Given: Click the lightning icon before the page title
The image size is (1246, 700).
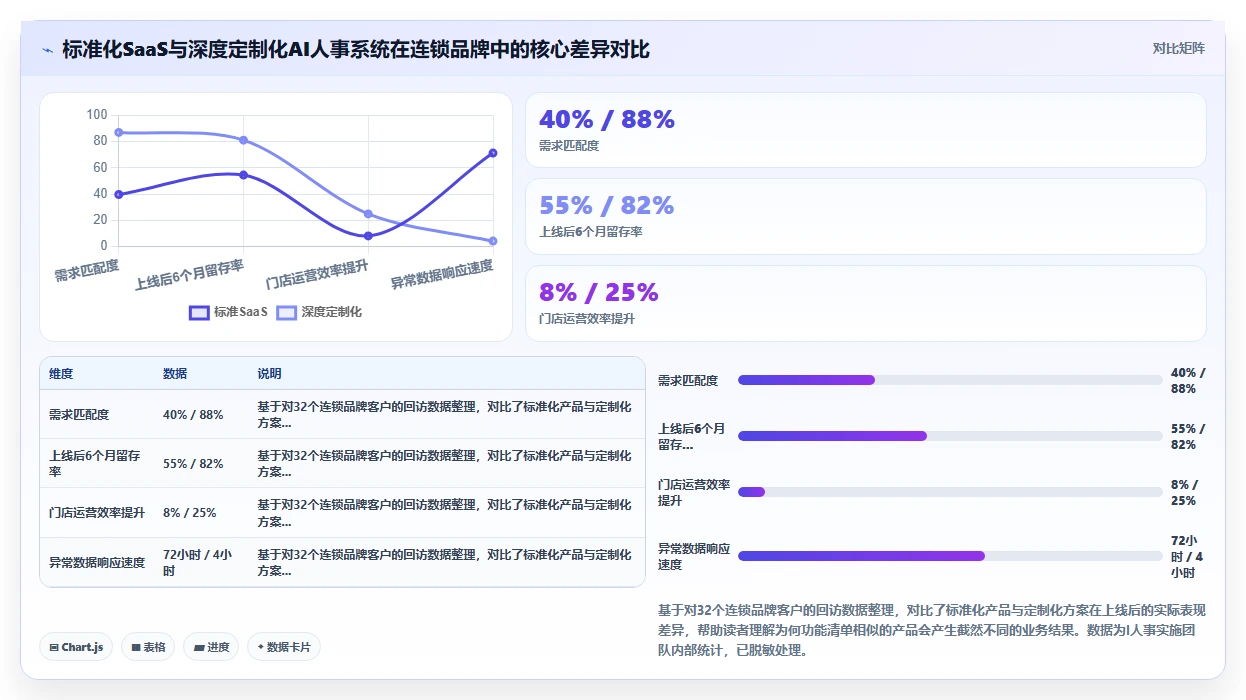Looking at the screenshot, I should click(x=47, y=49).
